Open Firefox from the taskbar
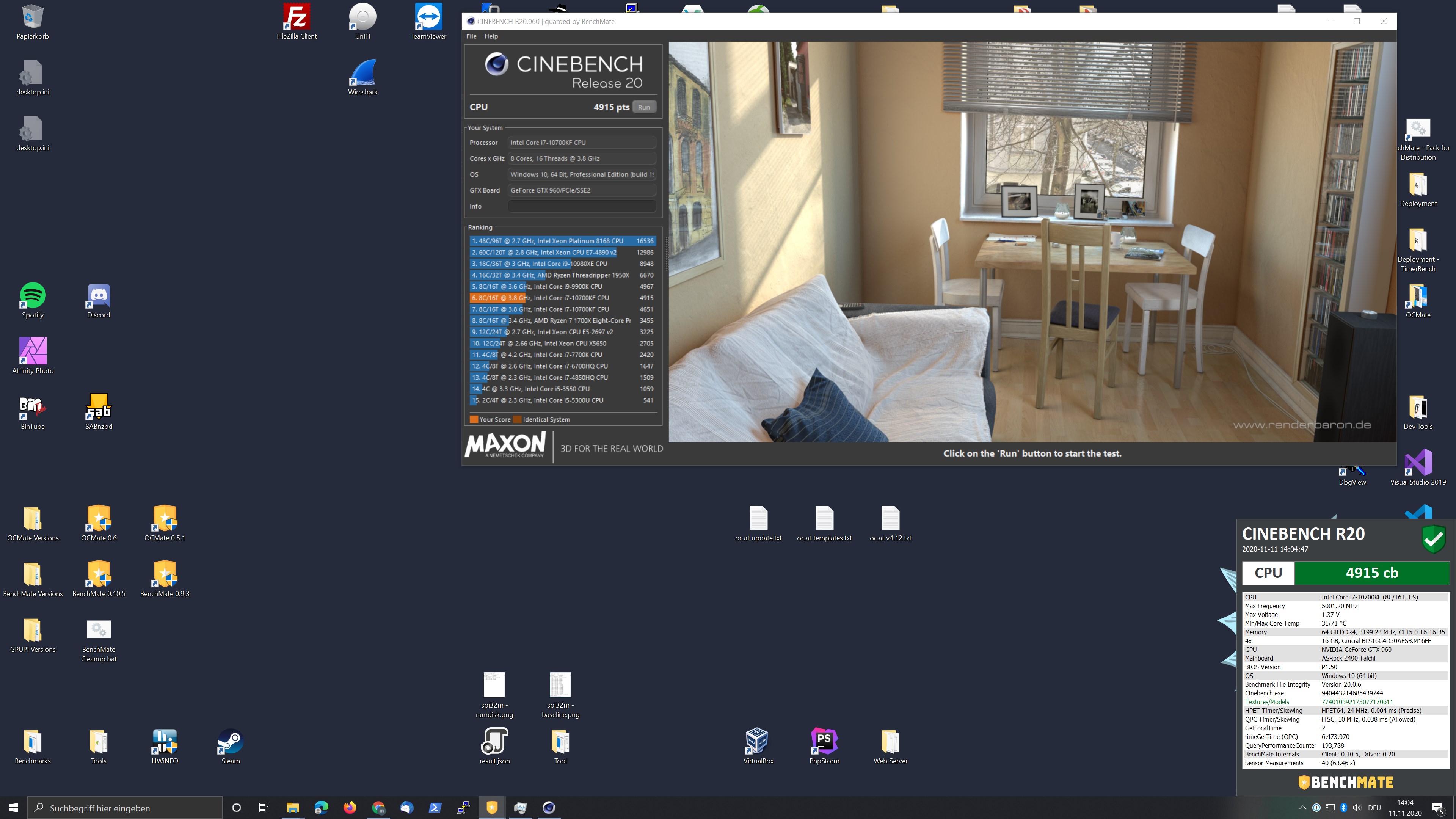Screen dimensions: 1456x819 [x=350, y=808]
